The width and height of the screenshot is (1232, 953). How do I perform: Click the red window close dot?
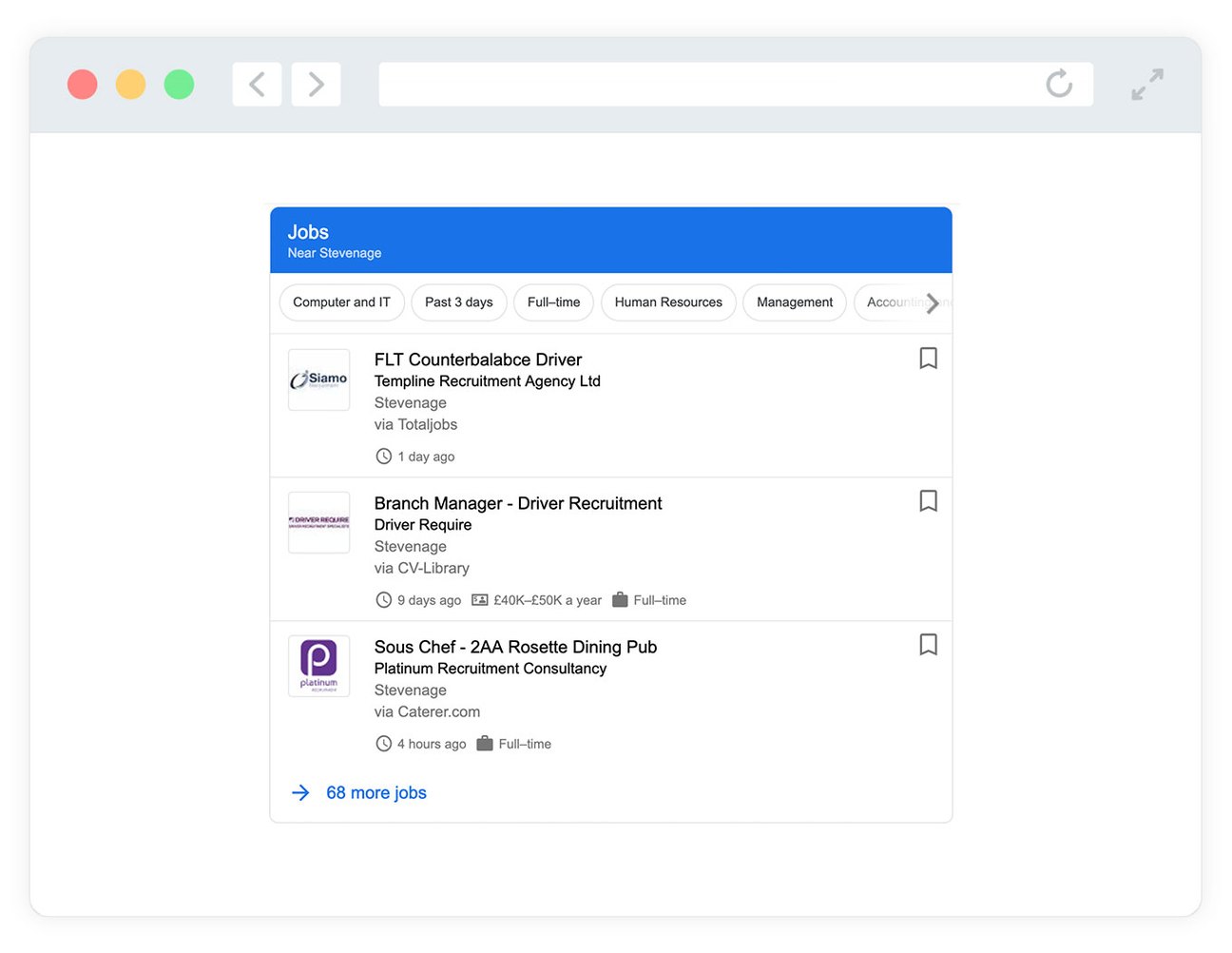coord(83,85)
